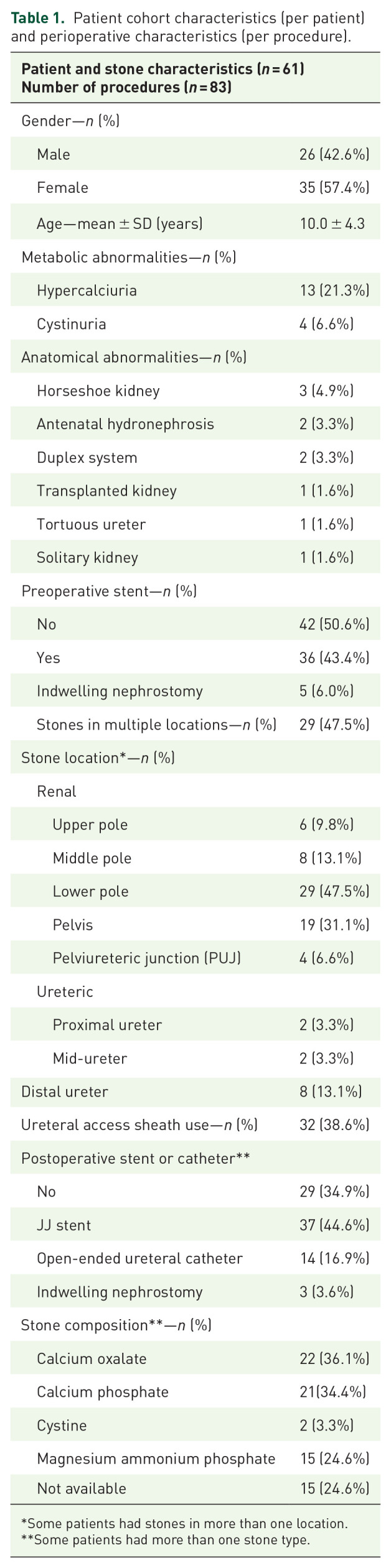This screenshot has width=391, height=1568.
Task: Select the Tortuous ureter row label
Action: (91, 524)
